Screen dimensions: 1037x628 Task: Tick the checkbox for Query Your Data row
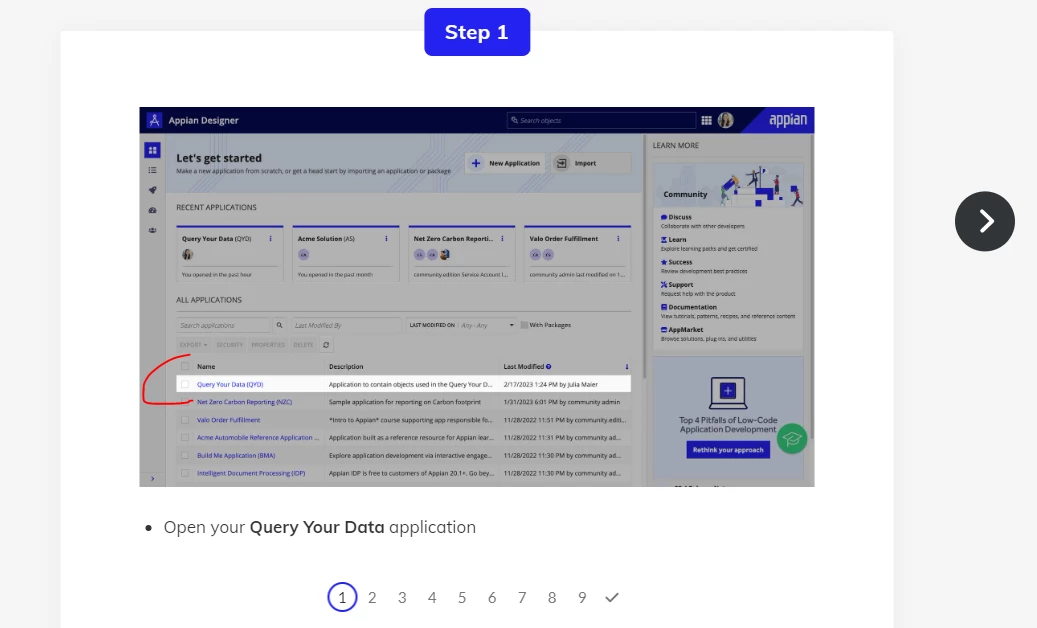click(185, 384)
